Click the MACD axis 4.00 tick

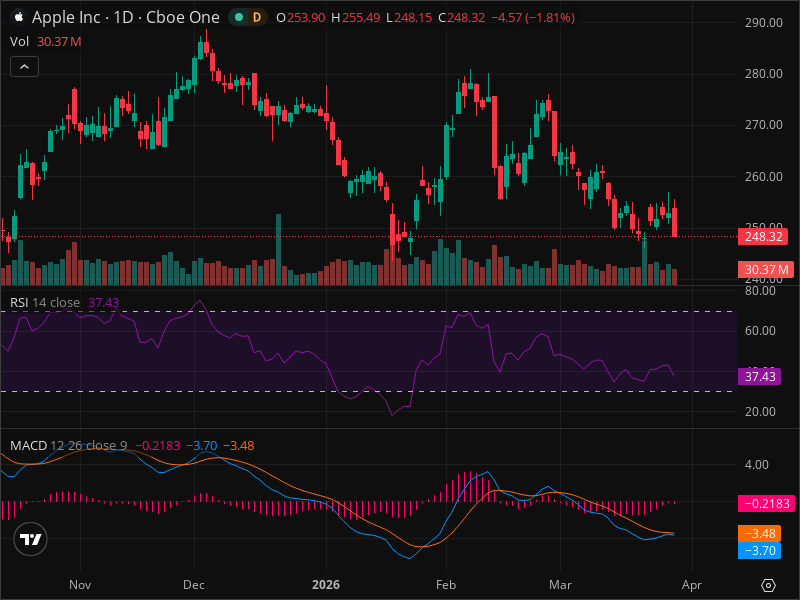pyautogui.click(x=757, y=464)
